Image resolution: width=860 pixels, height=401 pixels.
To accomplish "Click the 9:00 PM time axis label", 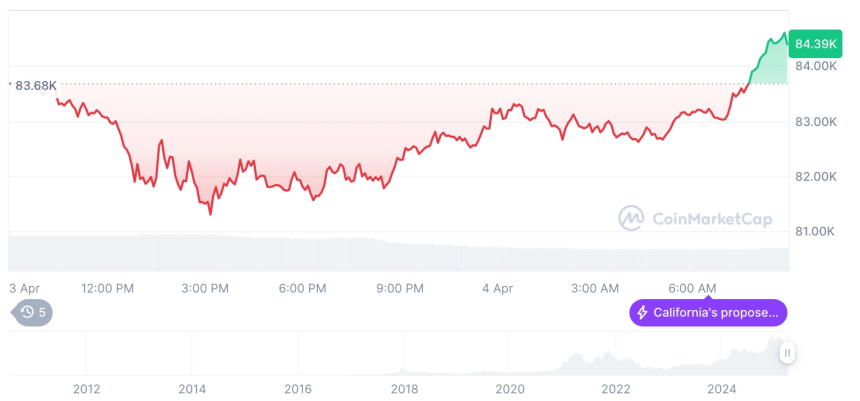I will (400, 288).
